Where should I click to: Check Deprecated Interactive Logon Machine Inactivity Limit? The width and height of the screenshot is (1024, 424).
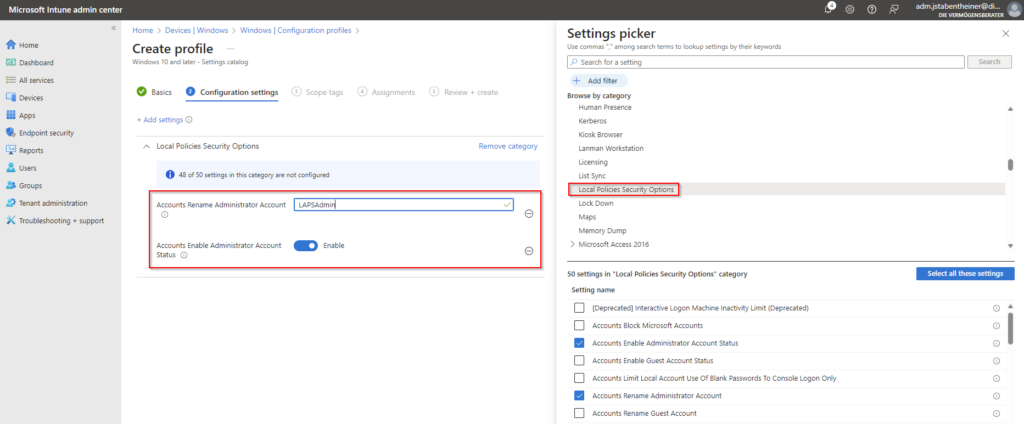point(579,308)
